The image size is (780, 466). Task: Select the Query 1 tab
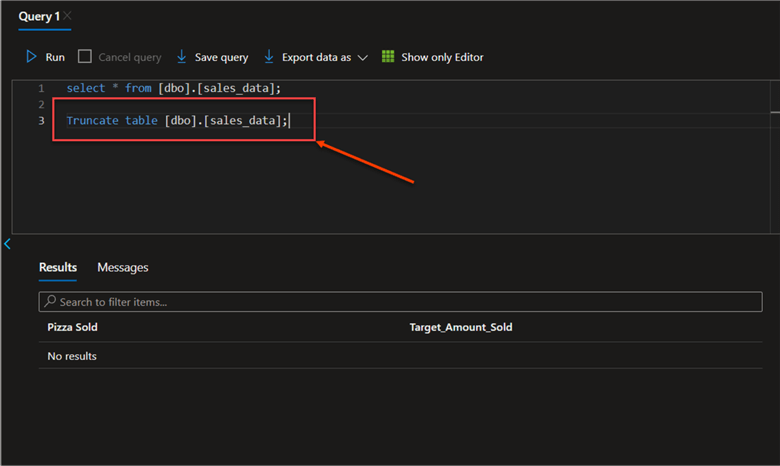[38, 17]
